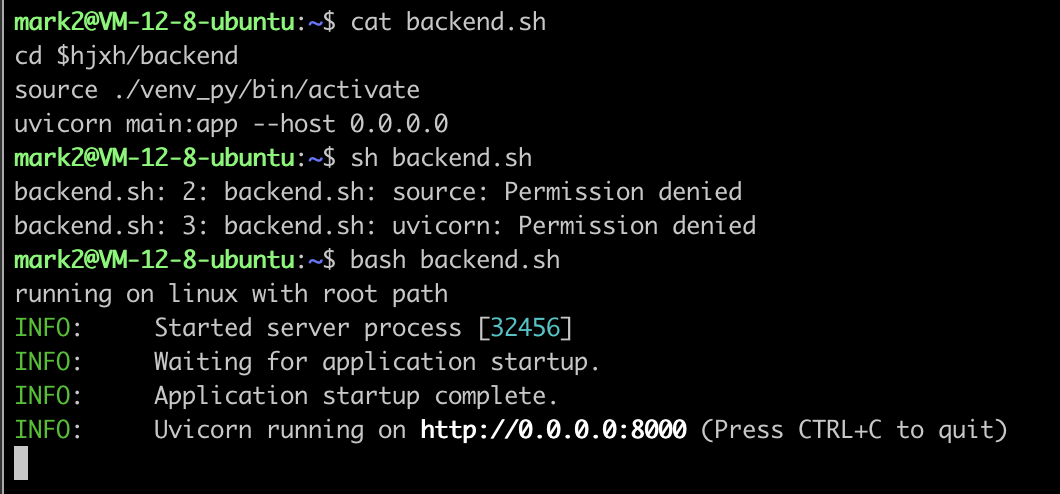This screenshot has height=494, width=1060.
Task: Click 'Waiting for application startup.' message
Action: [377, 362]
